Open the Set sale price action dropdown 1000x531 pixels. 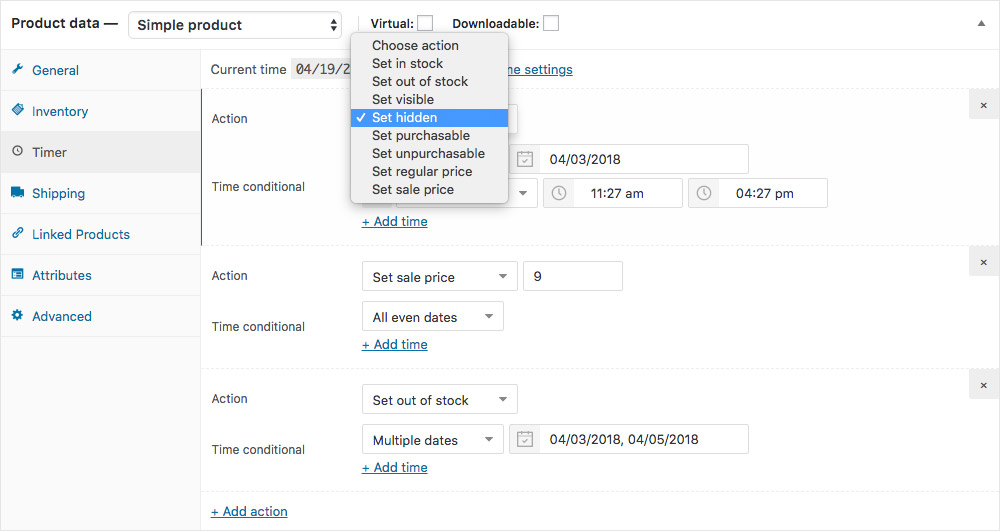pyautogui.click(x=439, y=277)
